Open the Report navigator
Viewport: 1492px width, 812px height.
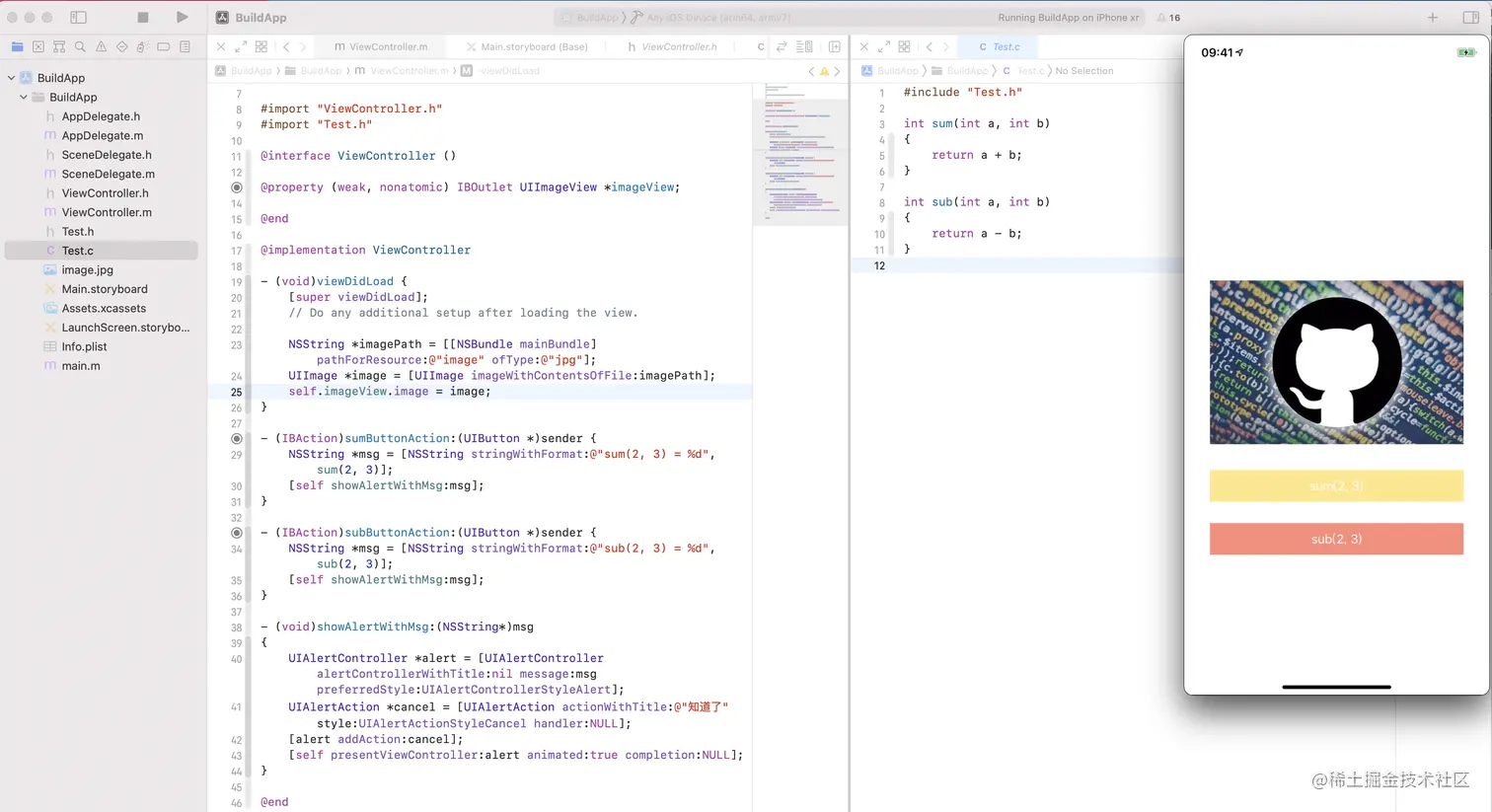185,46
